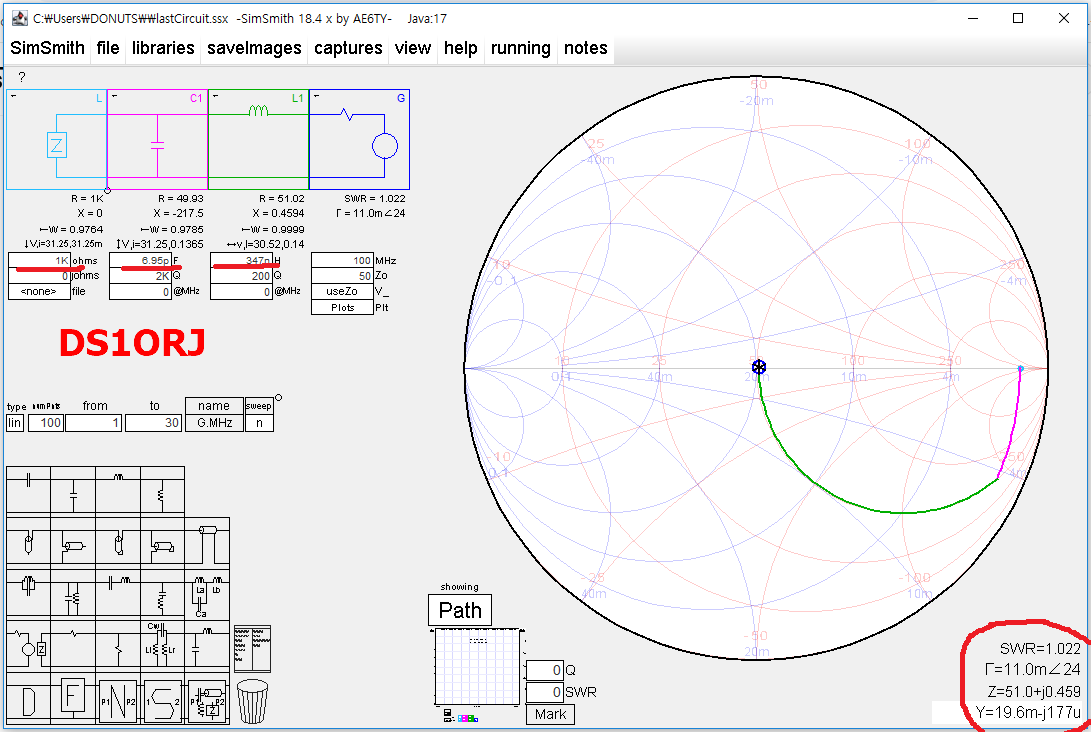Click the mini frequency sweep plot thumbnail

point(477,666)
